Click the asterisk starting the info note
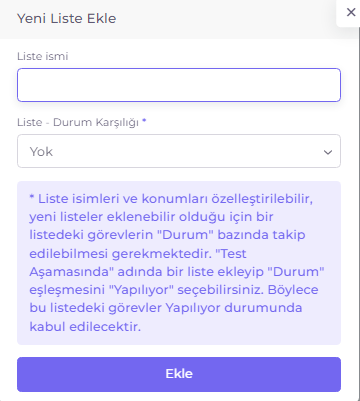 [32, 197]
